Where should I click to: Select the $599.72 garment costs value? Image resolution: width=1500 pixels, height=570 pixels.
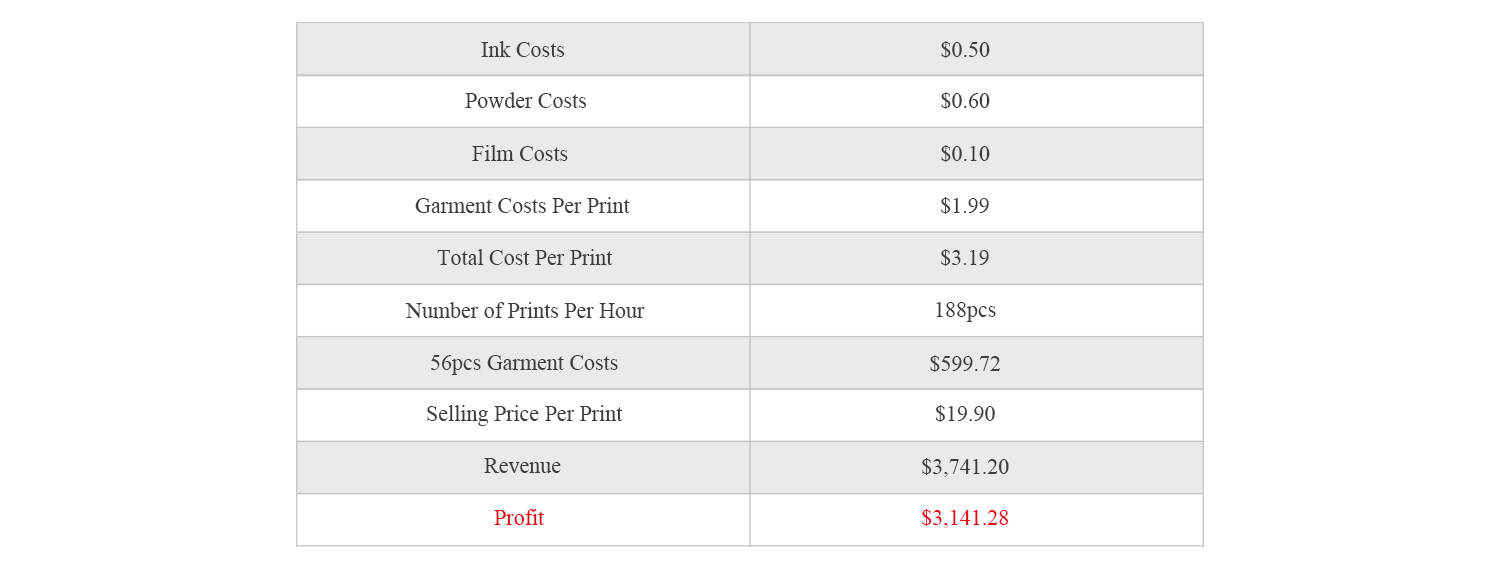point(965,364)
